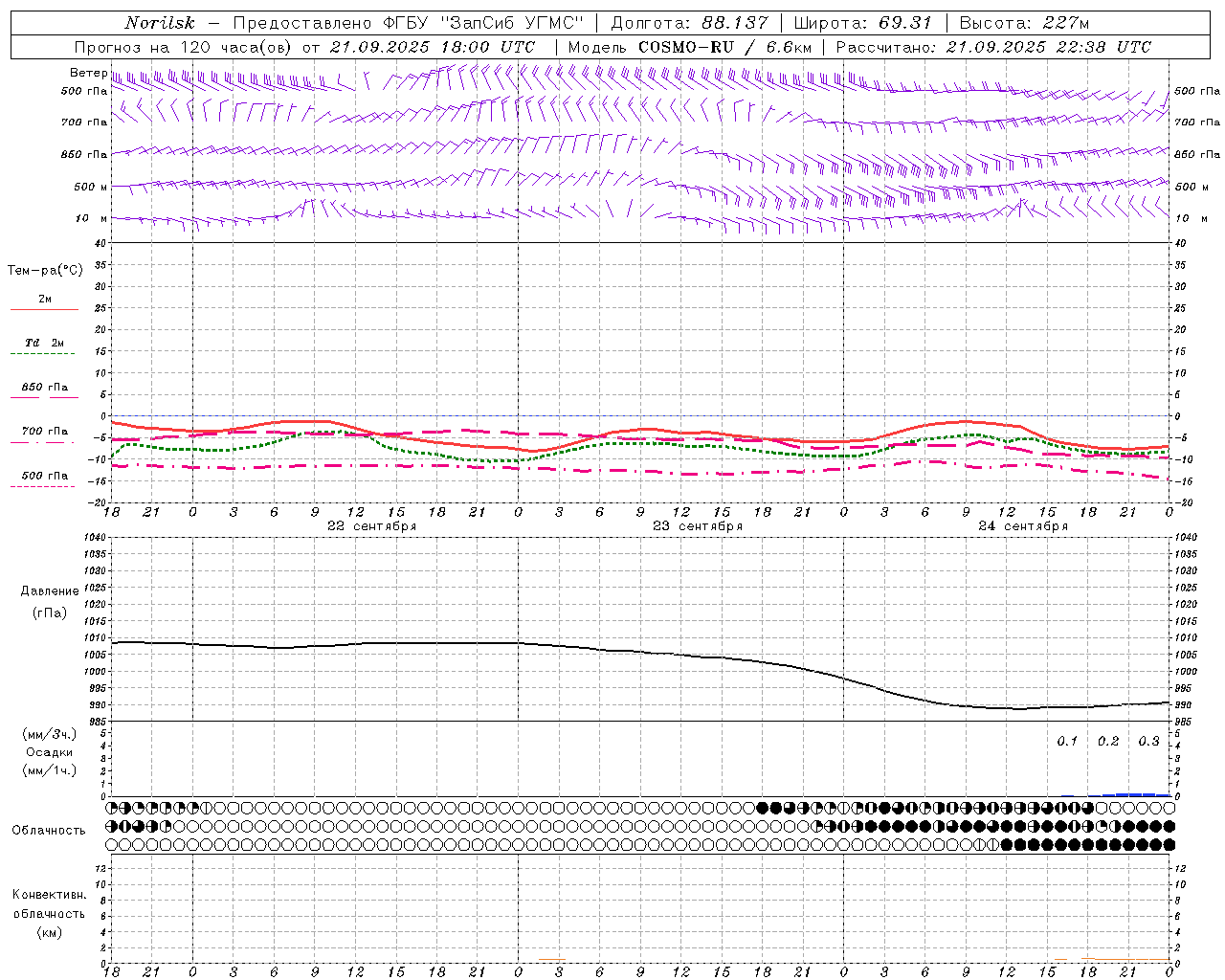Screen dimensions: 1225x980
Task: Click the Модель COSMO-RU / 6.6км label
Action: coord(690,47)
